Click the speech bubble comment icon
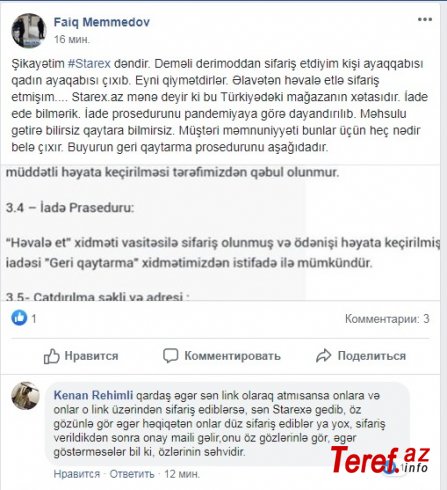 coord(171,356)
